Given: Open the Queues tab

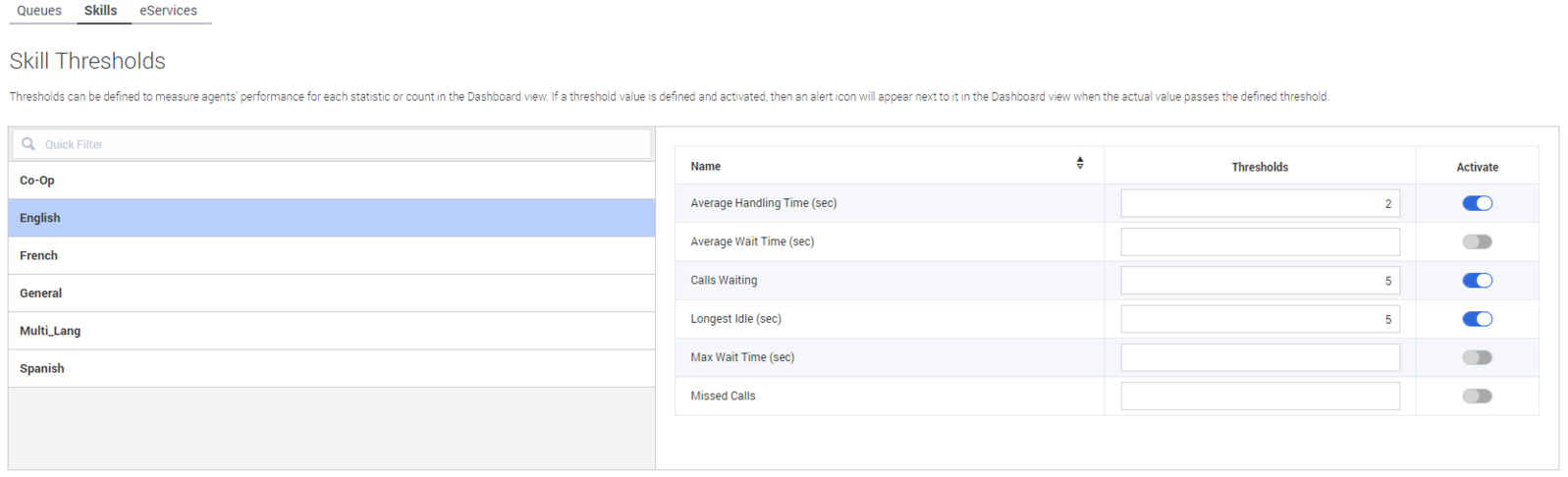Looking at the screenshot, I should pos(39,11).
